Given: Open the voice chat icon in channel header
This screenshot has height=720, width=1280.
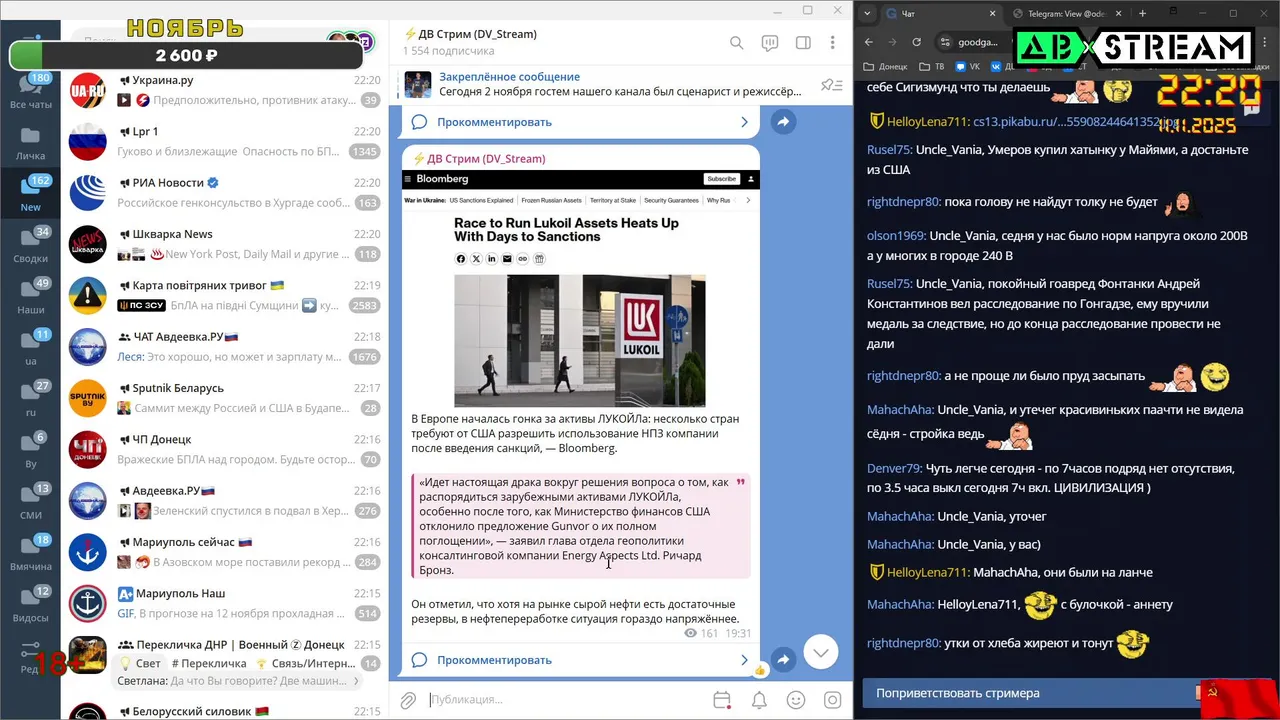Looking at the screenshot, I should pyautogui.click(x=769, y=43).
